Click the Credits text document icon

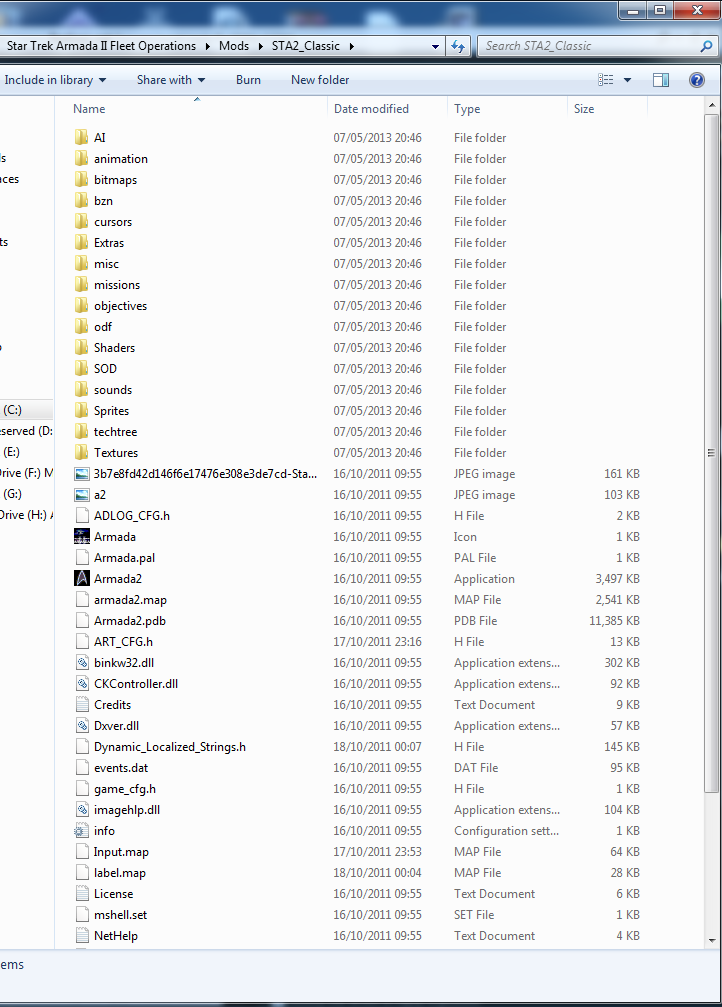point(82,705)
